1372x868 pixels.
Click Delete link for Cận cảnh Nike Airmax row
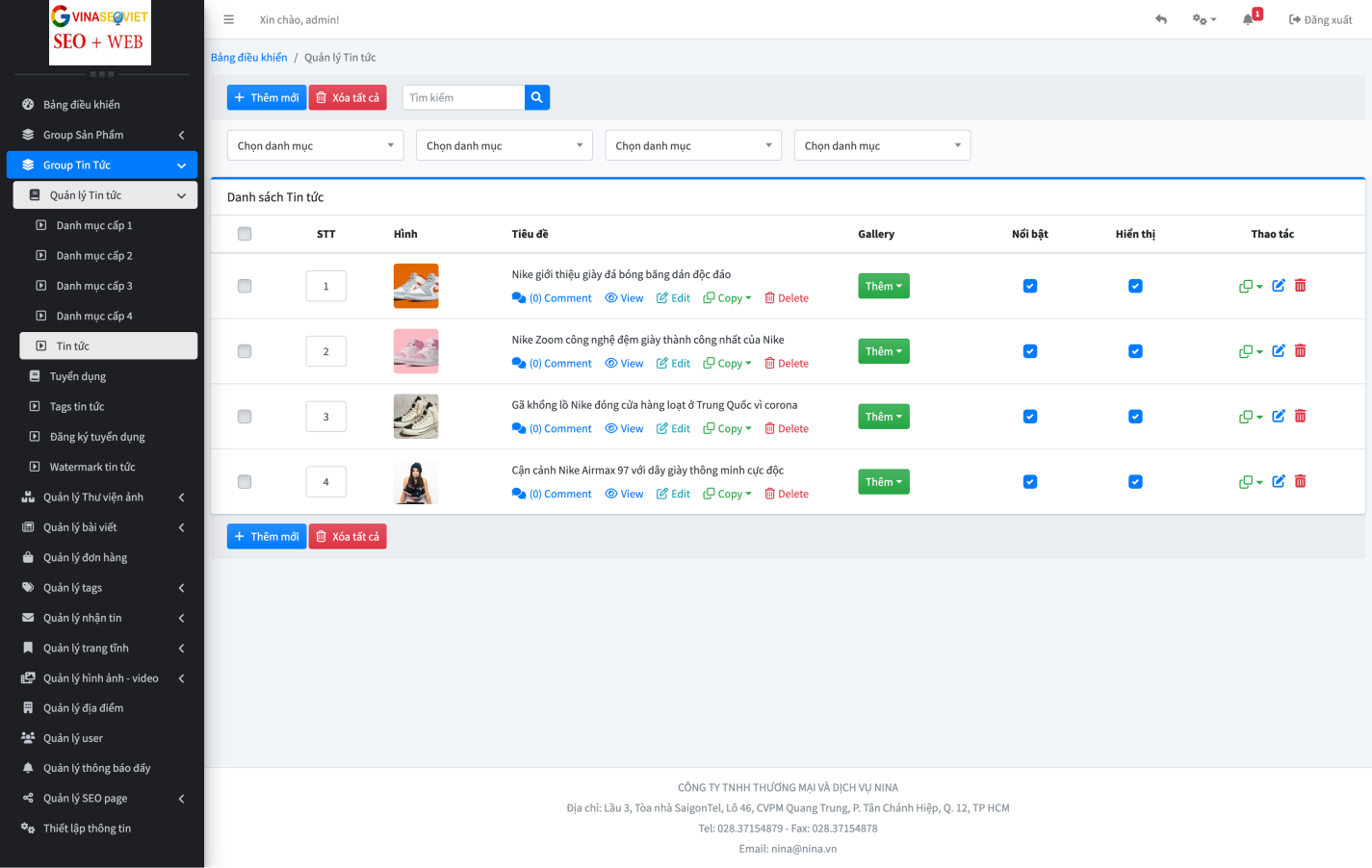point(787,495)
